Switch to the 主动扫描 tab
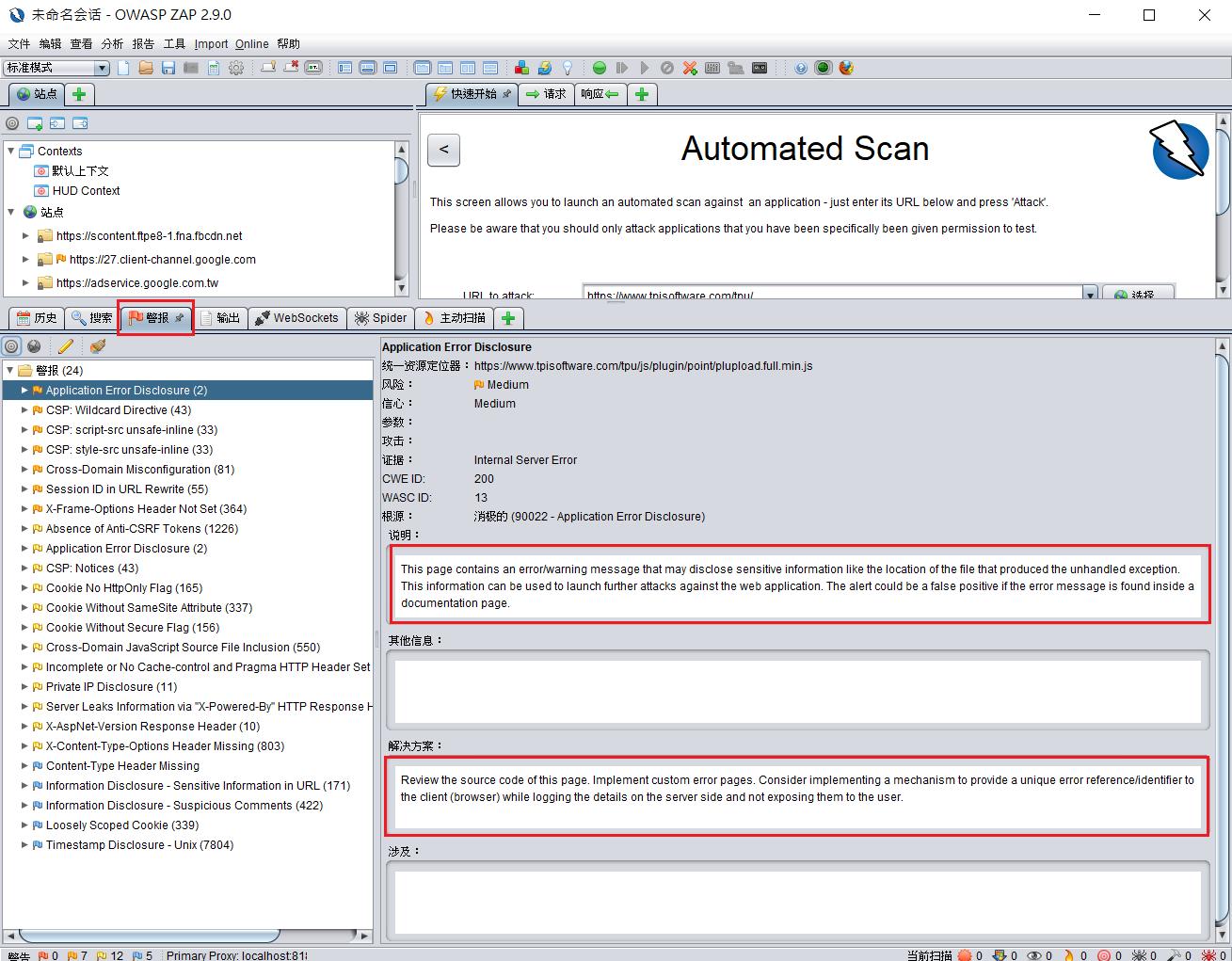The height and width of the screenshot is (961, 1232). click(x=455, y=318)
